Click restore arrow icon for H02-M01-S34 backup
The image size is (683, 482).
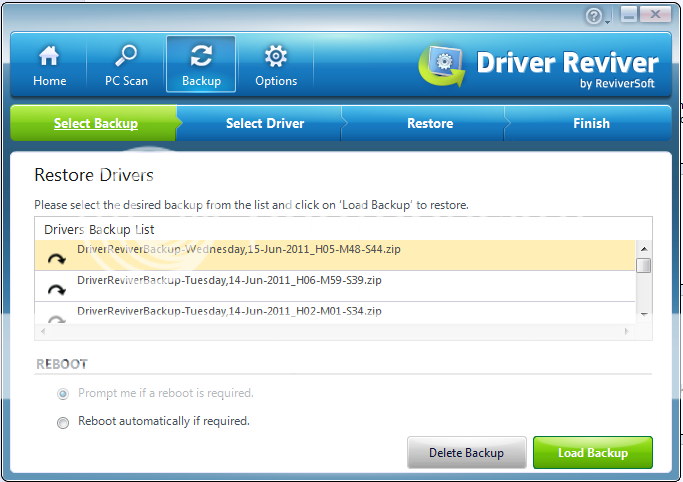(x=57, y=319)
